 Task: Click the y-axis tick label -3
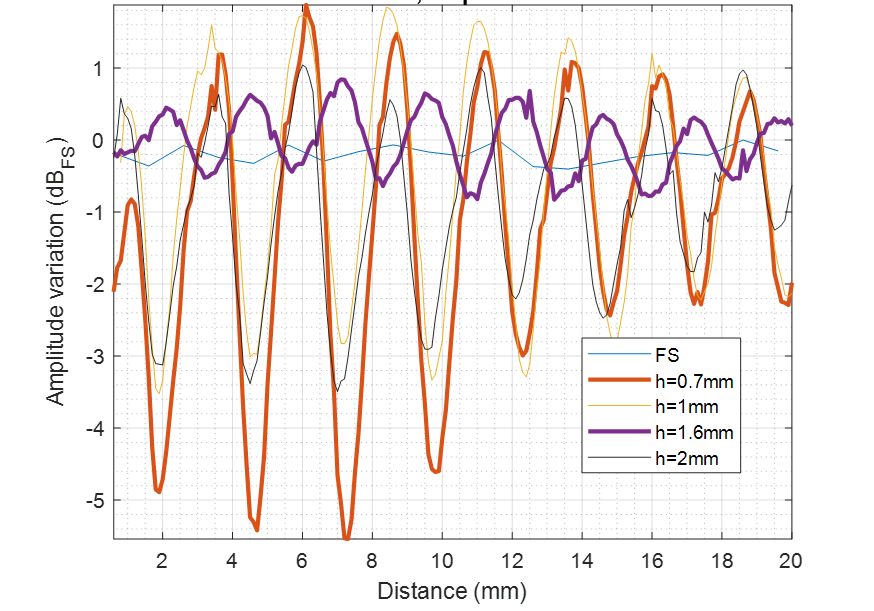[x=99, y=356]
